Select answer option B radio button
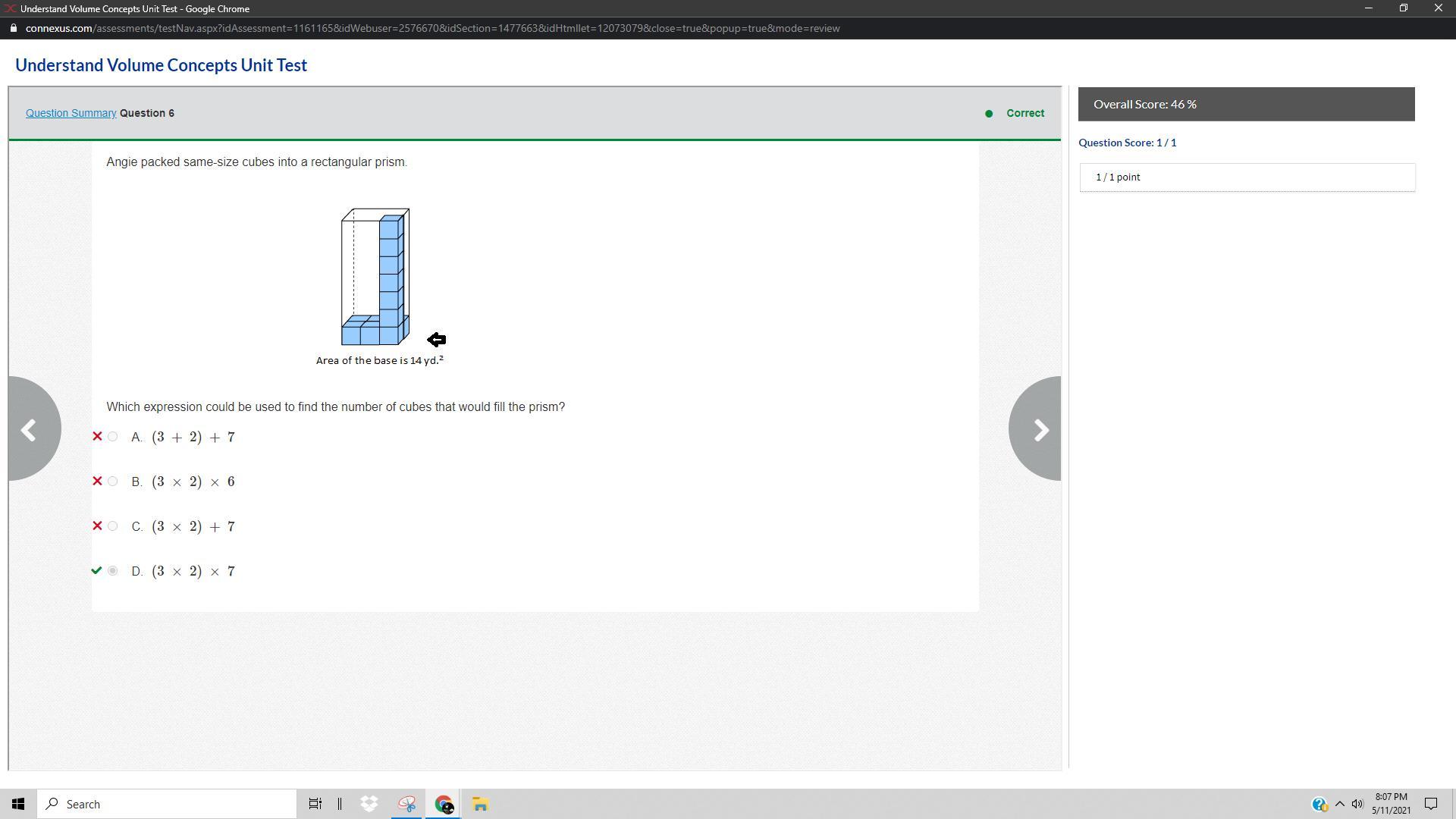Image resolution: width=1456 pixels, height=819 pixels. click(x=113, y=482)
